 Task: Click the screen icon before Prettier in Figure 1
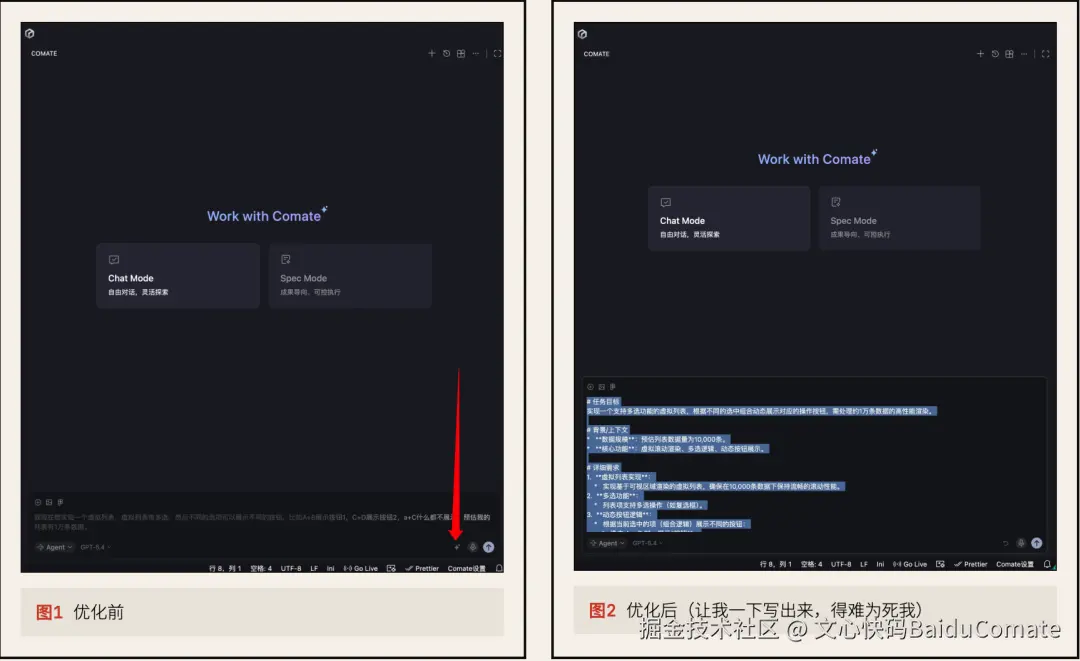tap(391, 568)
